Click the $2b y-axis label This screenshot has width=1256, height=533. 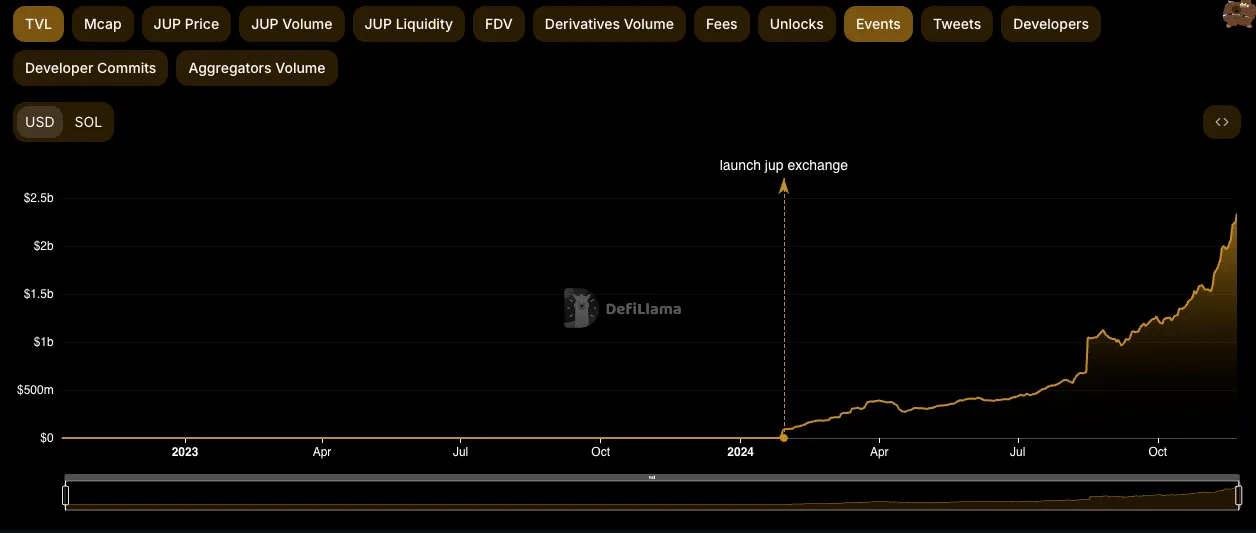(42, 246)
